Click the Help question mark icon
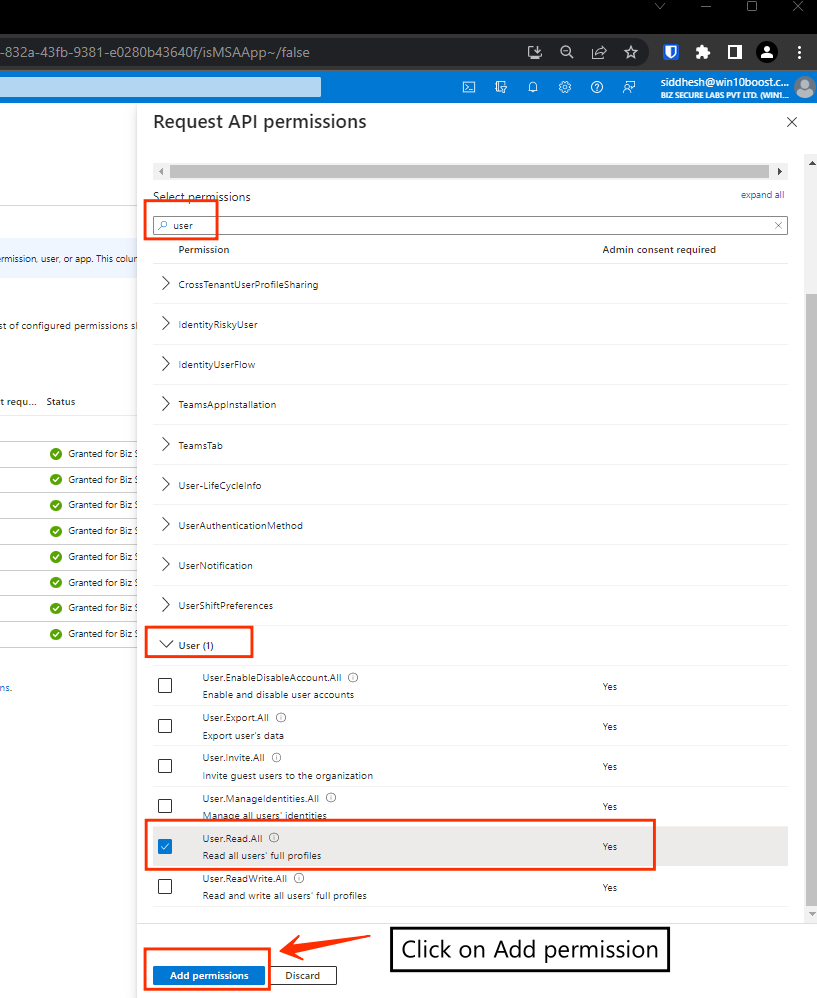 pos(597,87)
